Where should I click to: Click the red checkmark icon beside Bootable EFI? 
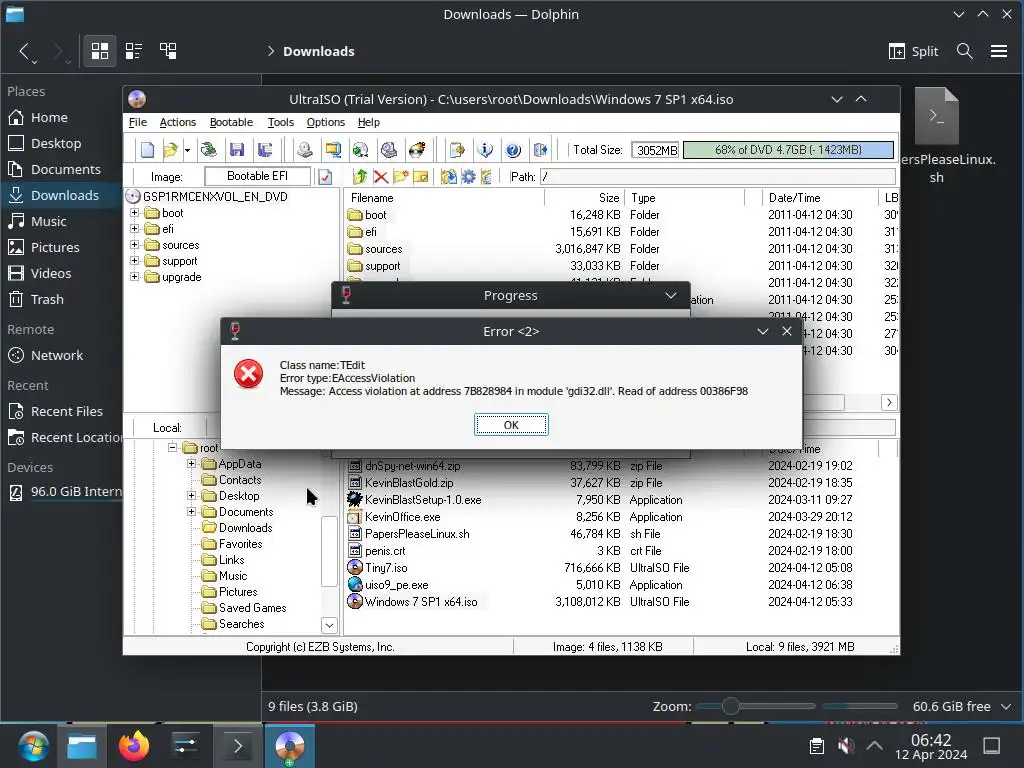pyautogui.click(x=325, y=177)
